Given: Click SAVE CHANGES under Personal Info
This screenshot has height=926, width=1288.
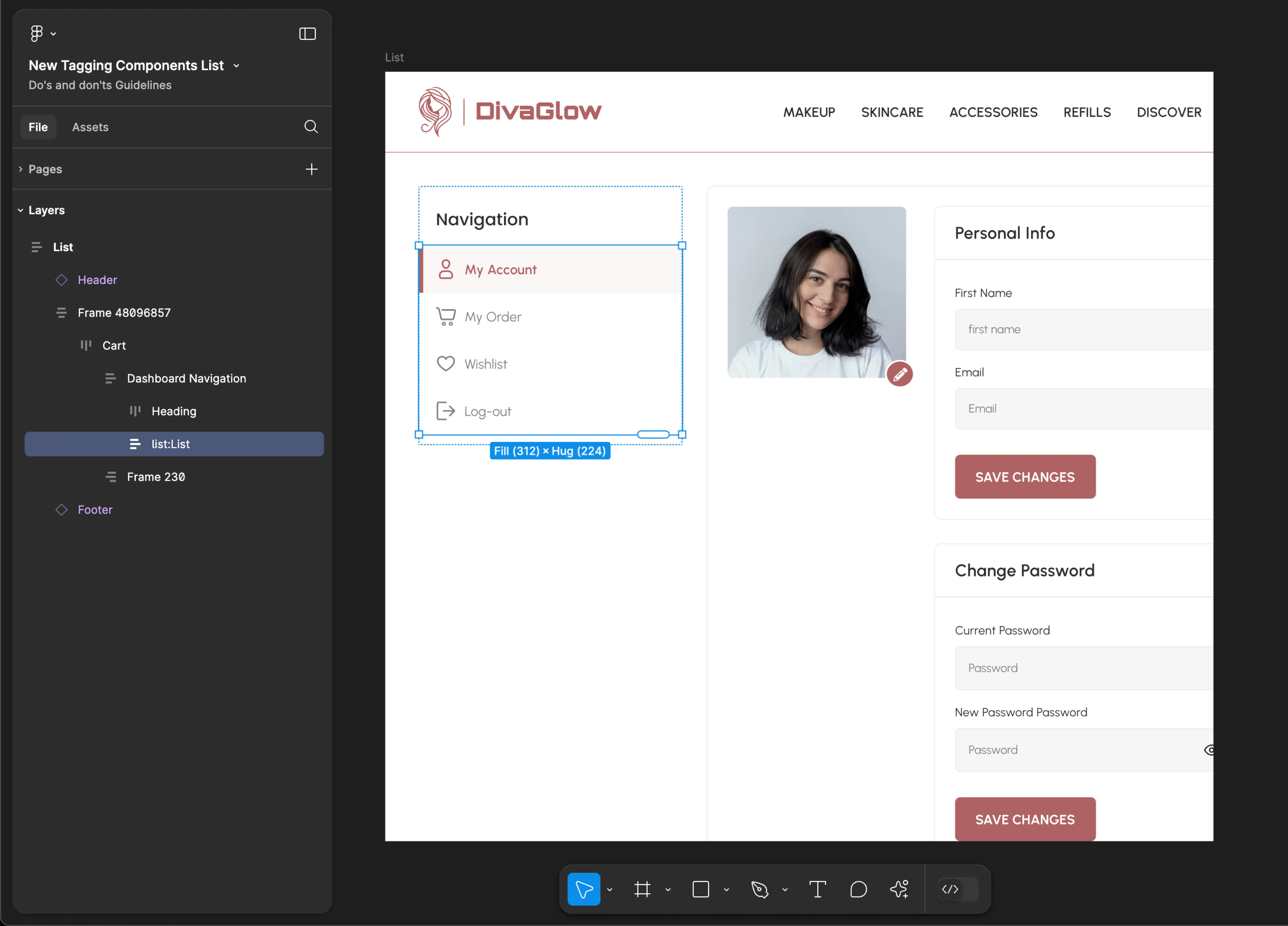Looking at the screenshot, I should pos(1025,477).
